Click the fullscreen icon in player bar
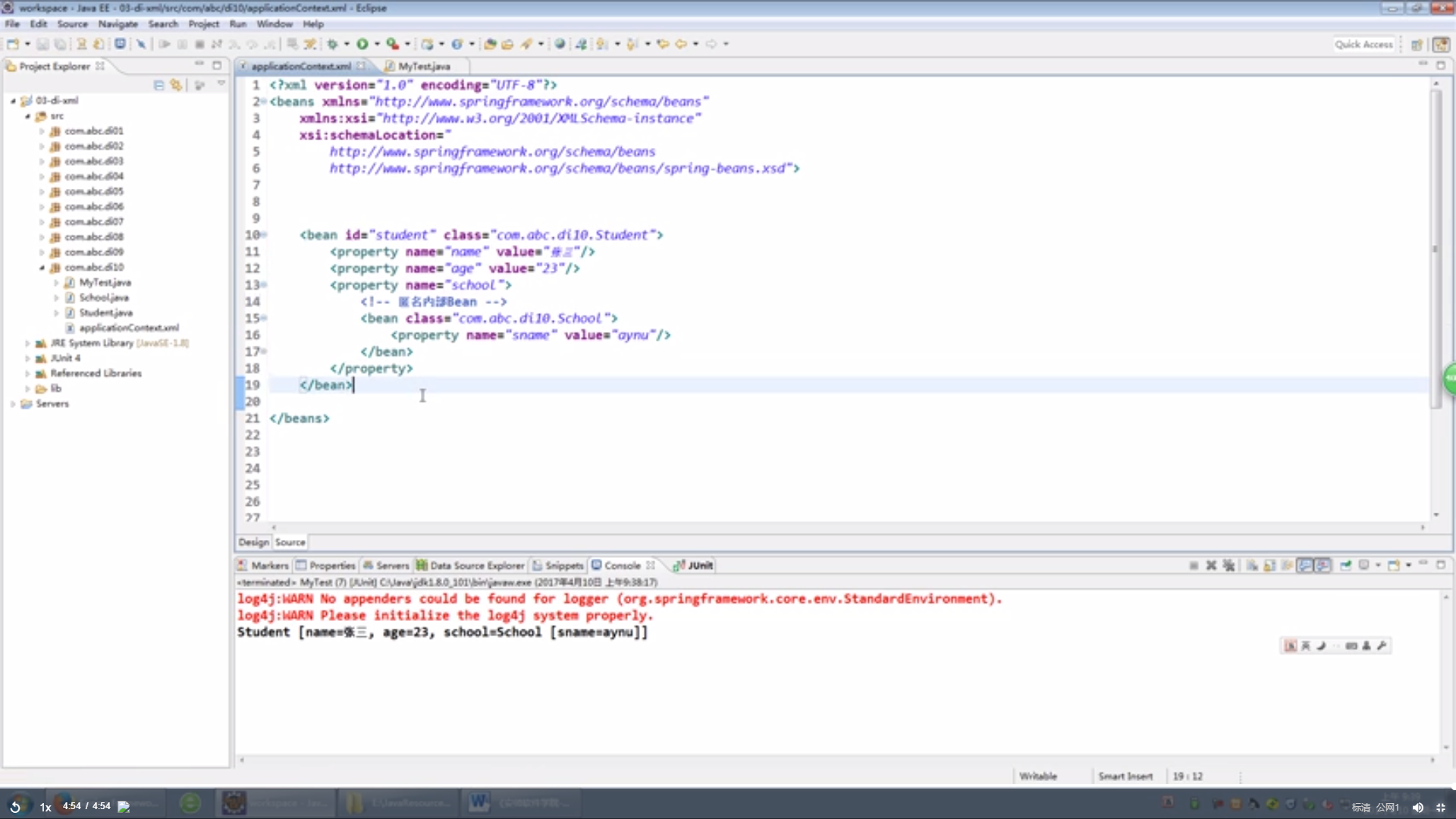 [1441, 808]
